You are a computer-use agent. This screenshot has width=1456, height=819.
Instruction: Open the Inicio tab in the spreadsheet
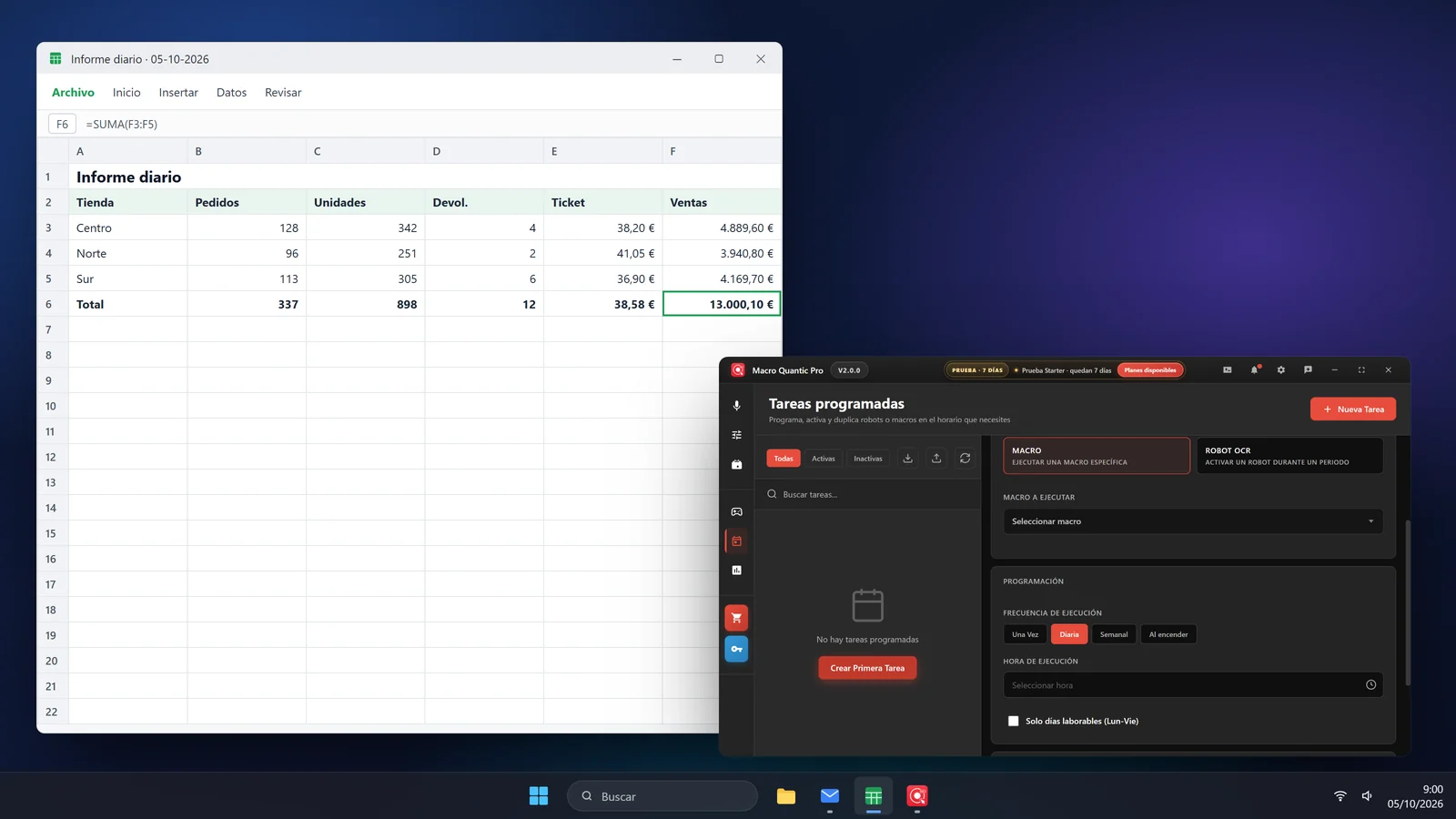[126, 93]
